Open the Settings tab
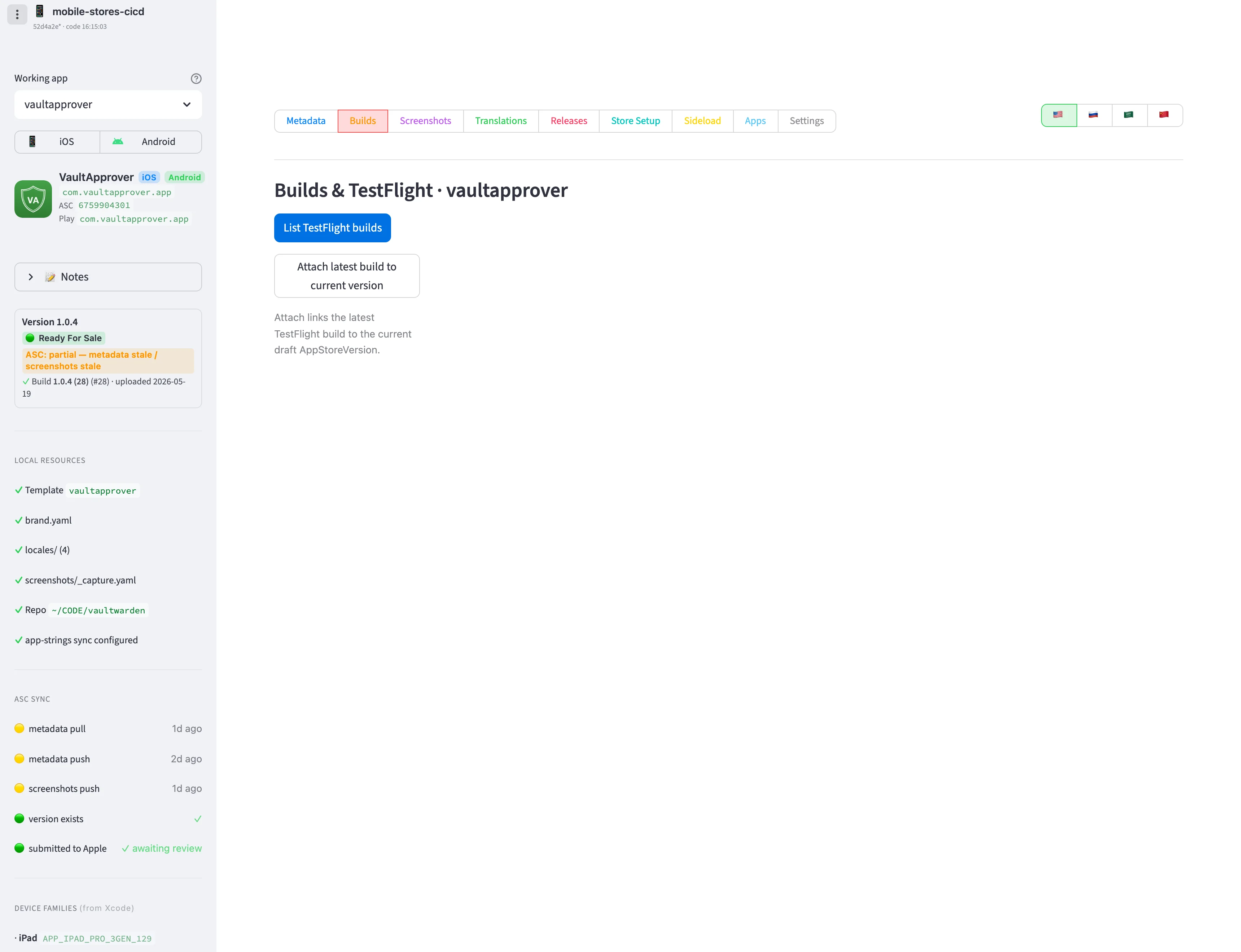The width and height of the screenshot is (1241, 952). [807, 121]
